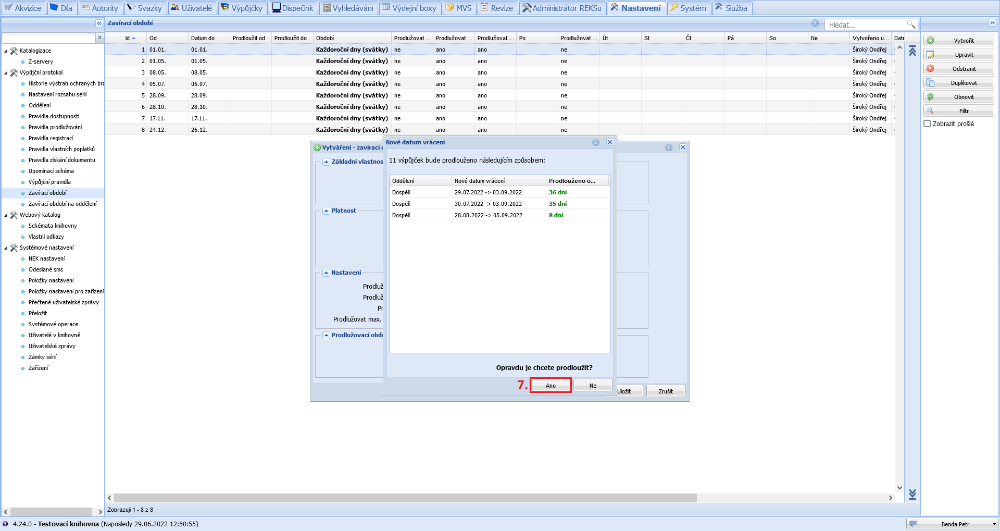Click the Ano button to confirm extension
The width and height of the screenshot is (1000, 531).
pyautogui.click(x=550, y=385)
